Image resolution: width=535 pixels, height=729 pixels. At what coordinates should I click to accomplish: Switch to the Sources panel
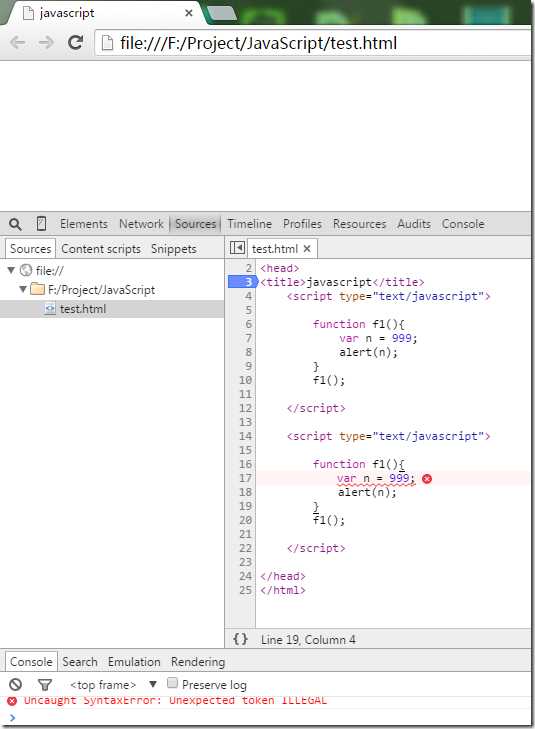point(196,224)
